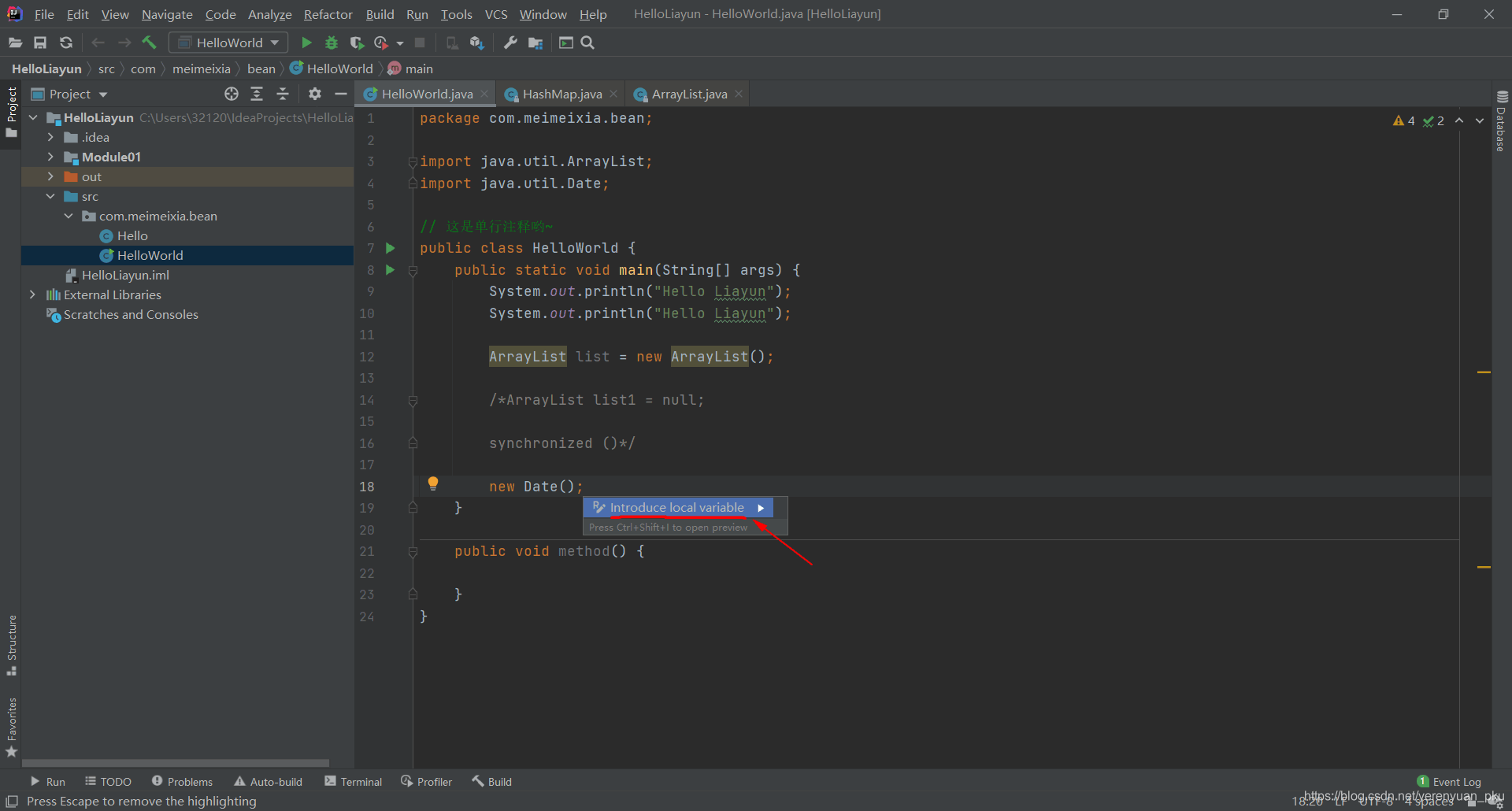This screenshot has height=811, width=1512.
Task: Click the Select Opened File target icon
Action: (x=231, y=94)
